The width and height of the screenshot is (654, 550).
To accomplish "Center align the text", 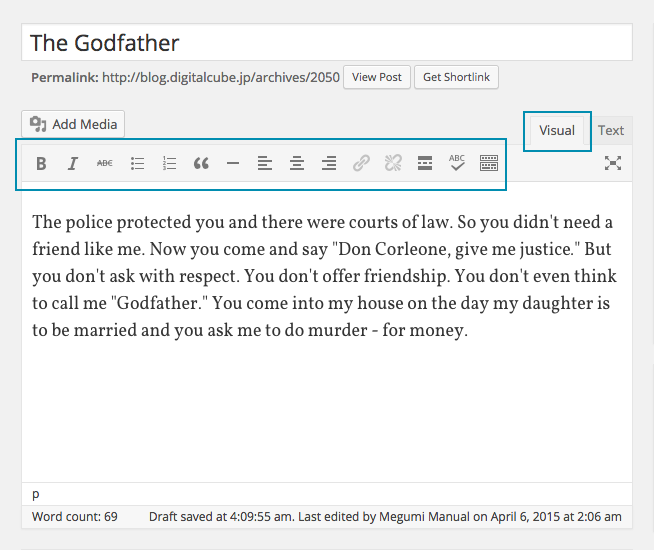I will tap(297, 164).
